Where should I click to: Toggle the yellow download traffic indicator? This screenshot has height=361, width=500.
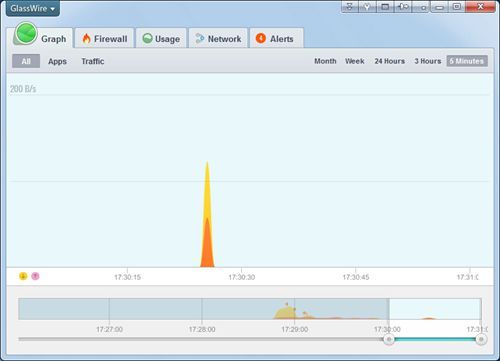pos(23,276)
